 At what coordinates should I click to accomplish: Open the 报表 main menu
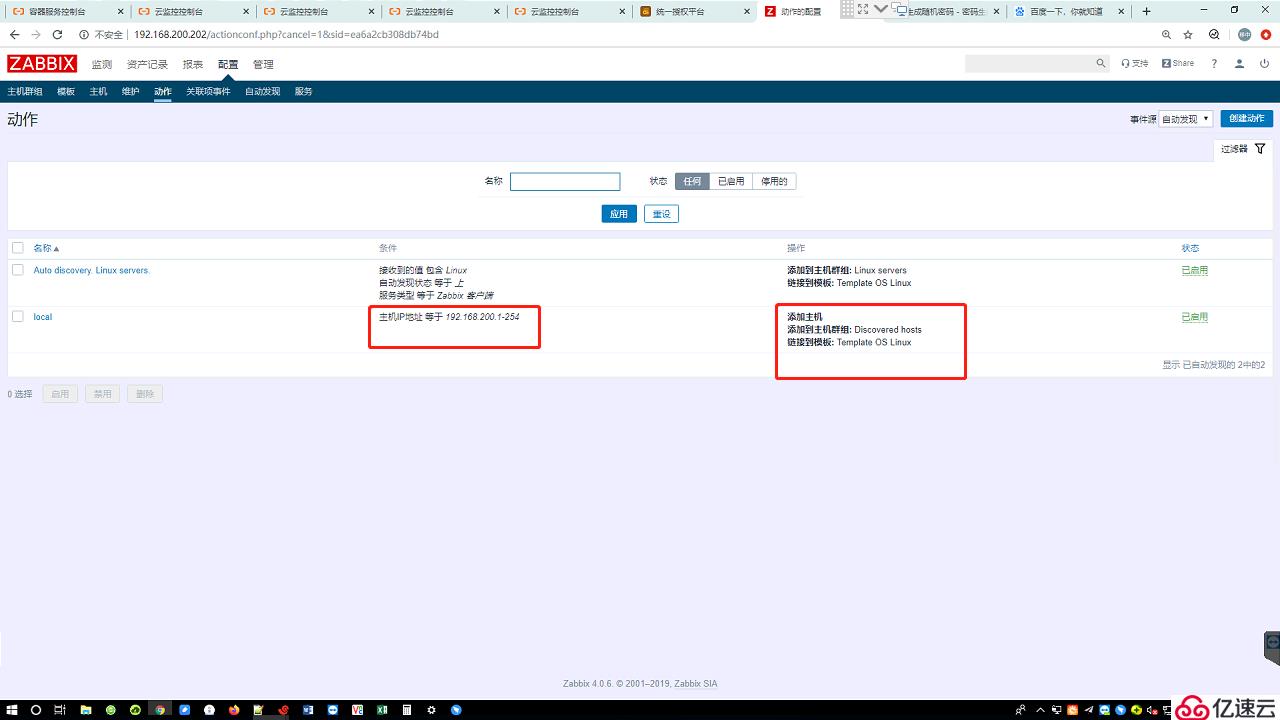(193, 64)
